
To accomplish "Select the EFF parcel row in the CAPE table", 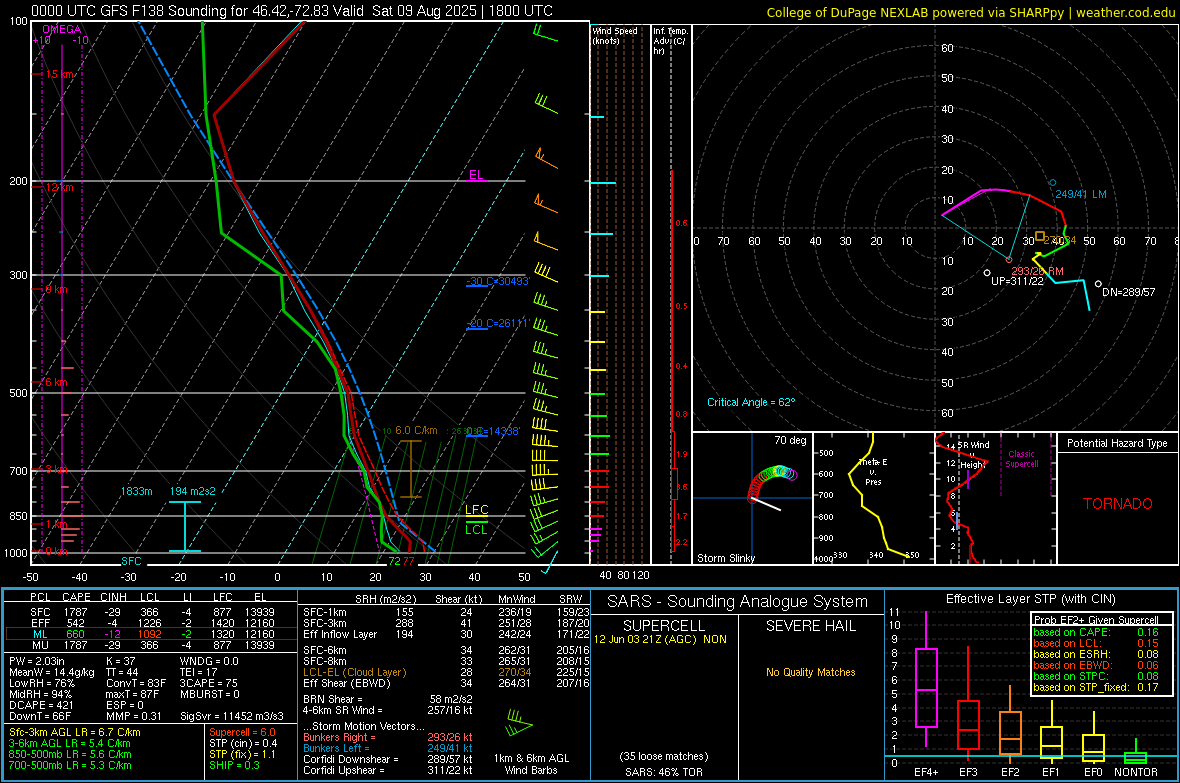I will pos(151,623).
